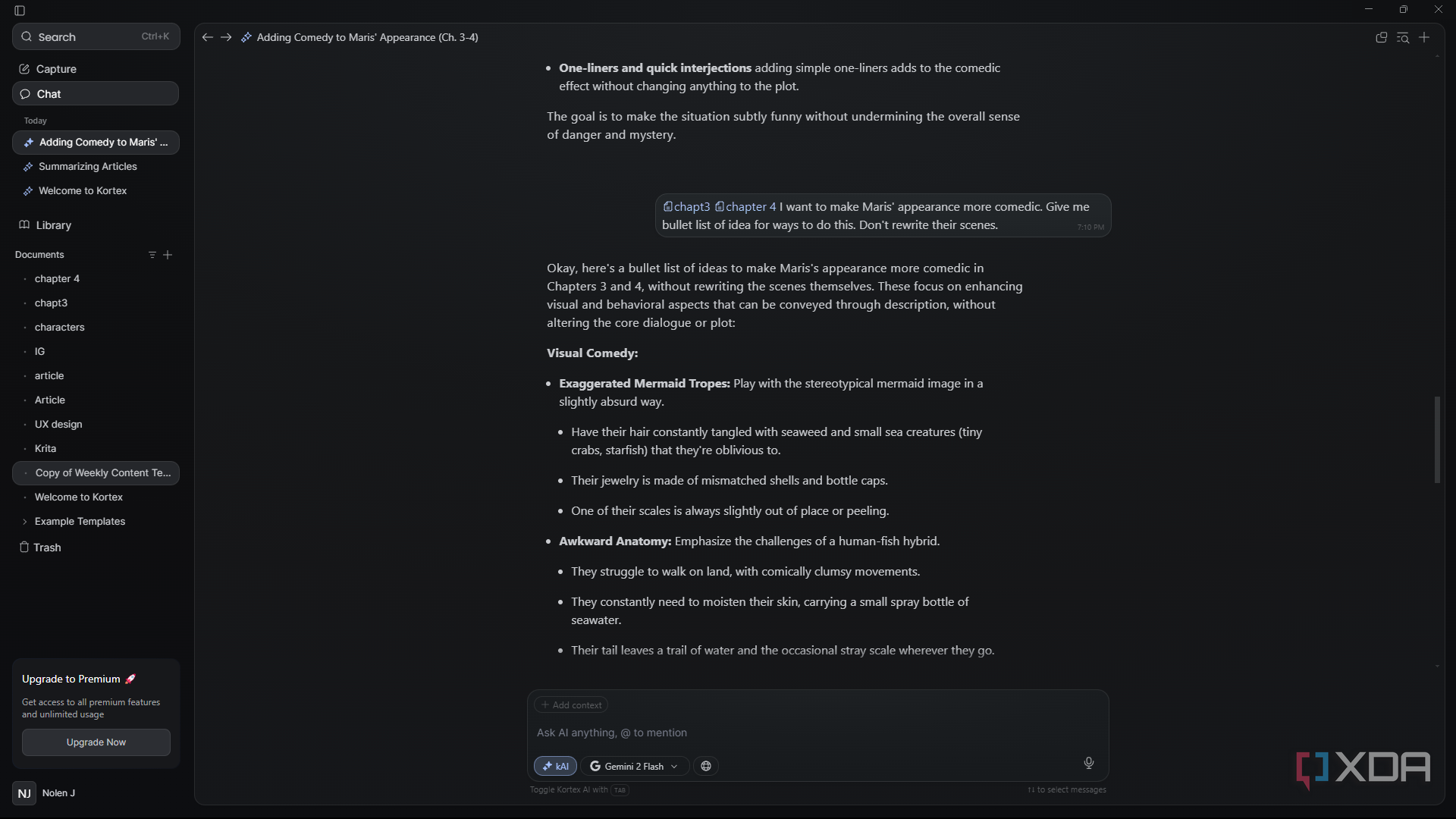Click the Ask AI anything input field

coord(817,733)
